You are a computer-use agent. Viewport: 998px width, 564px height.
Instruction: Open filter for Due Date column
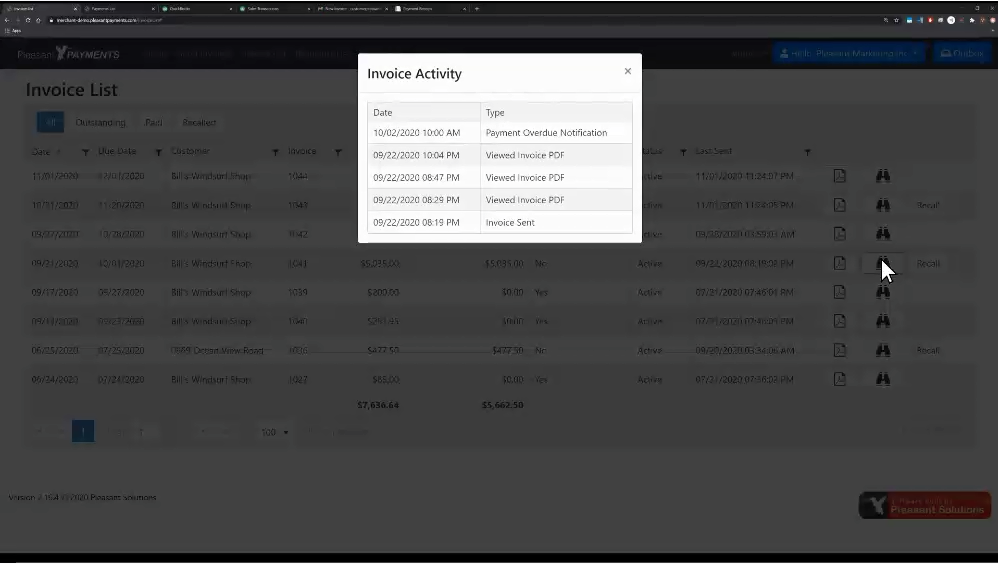pyautogui.click(x=158, y=152)
